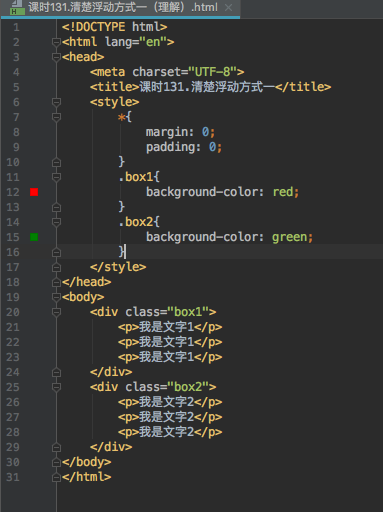Select the 课时131 html file tab
Viewport: 383px width, 512px height.
(x=120, y=8)
